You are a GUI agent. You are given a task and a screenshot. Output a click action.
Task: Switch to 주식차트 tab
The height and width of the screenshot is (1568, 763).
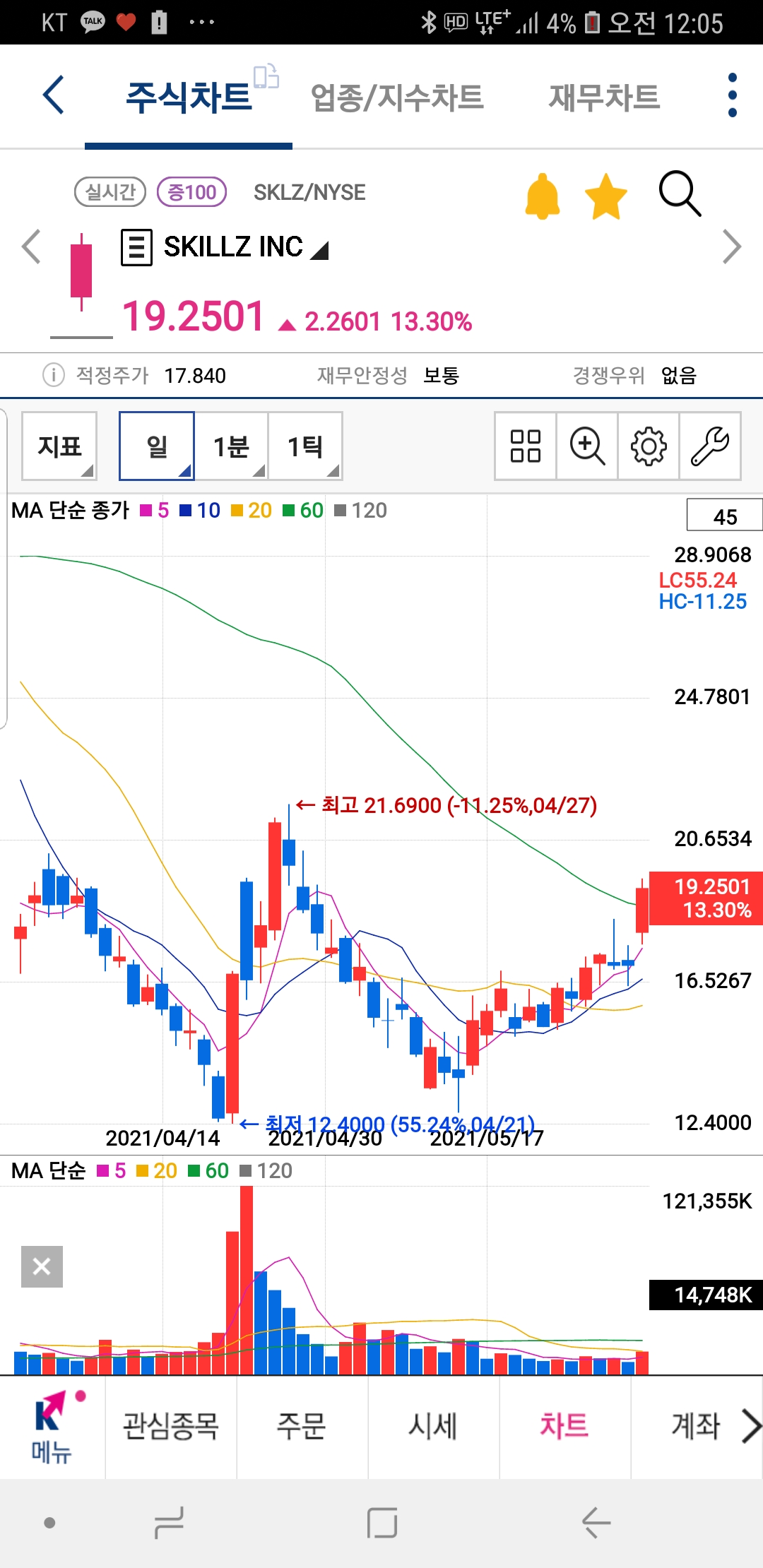(189, 97)
